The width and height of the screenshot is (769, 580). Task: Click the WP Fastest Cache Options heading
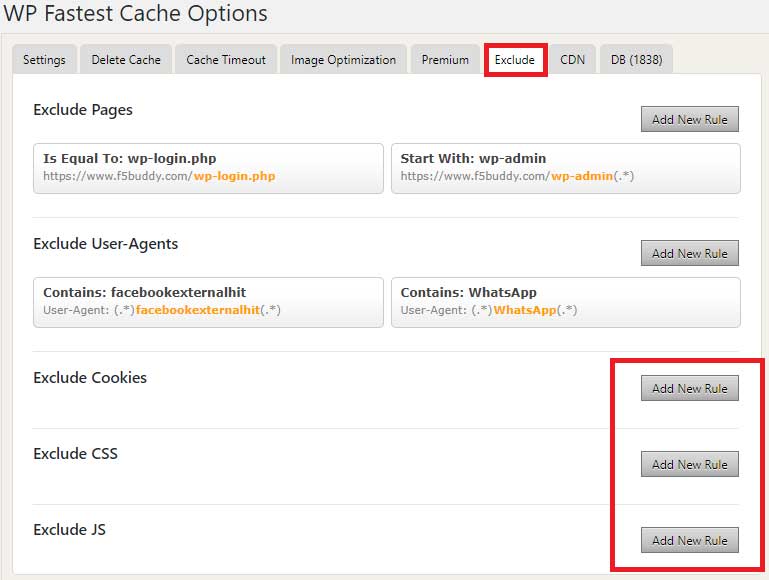[136, 14]
